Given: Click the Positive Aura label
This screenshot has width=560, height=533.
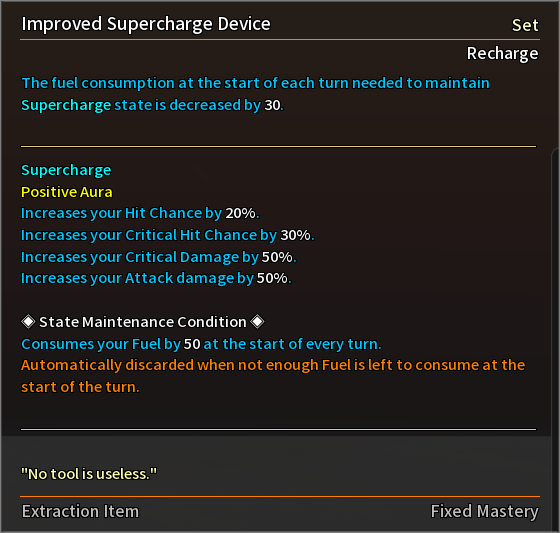Looking at the screenshot, I should pos(67,192).
